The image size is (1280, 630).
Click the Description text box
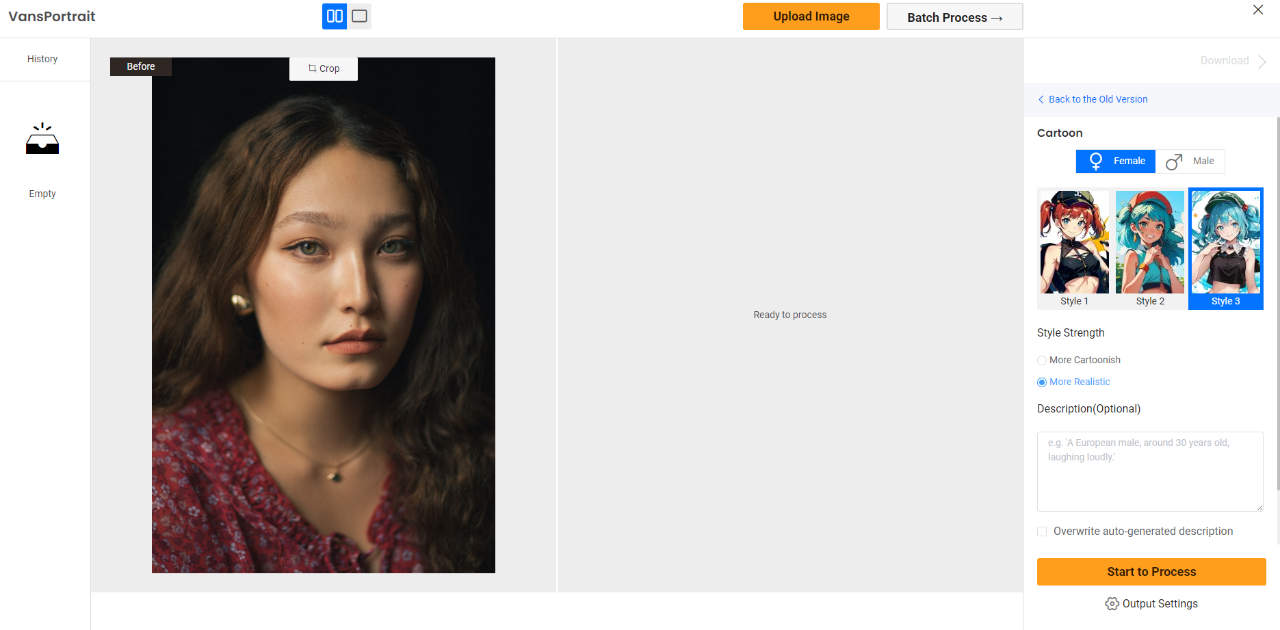[1150, 472]
